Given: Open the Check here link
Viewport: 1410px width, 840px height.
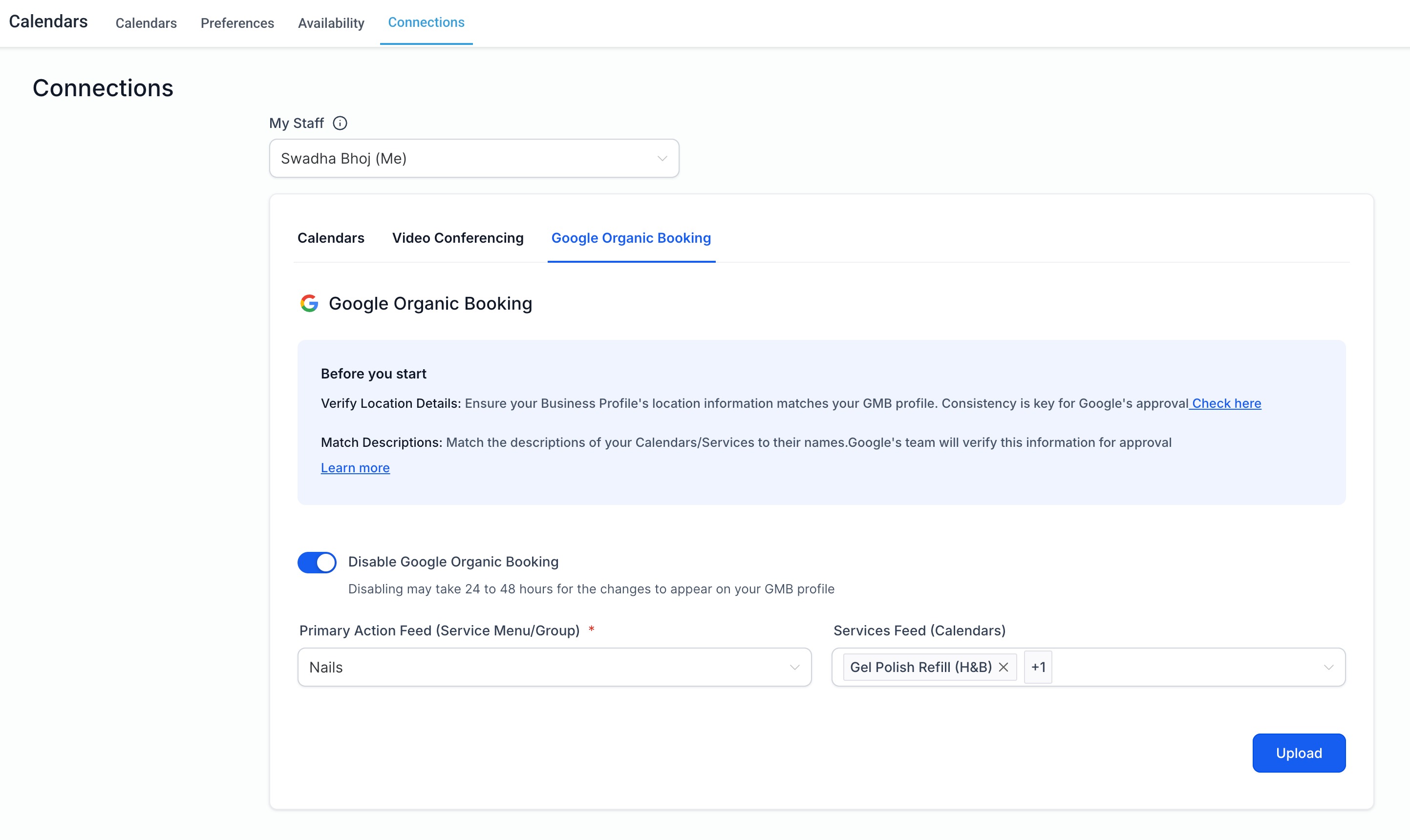Looking at the screenshot, I should click(x=1226, y=403).
